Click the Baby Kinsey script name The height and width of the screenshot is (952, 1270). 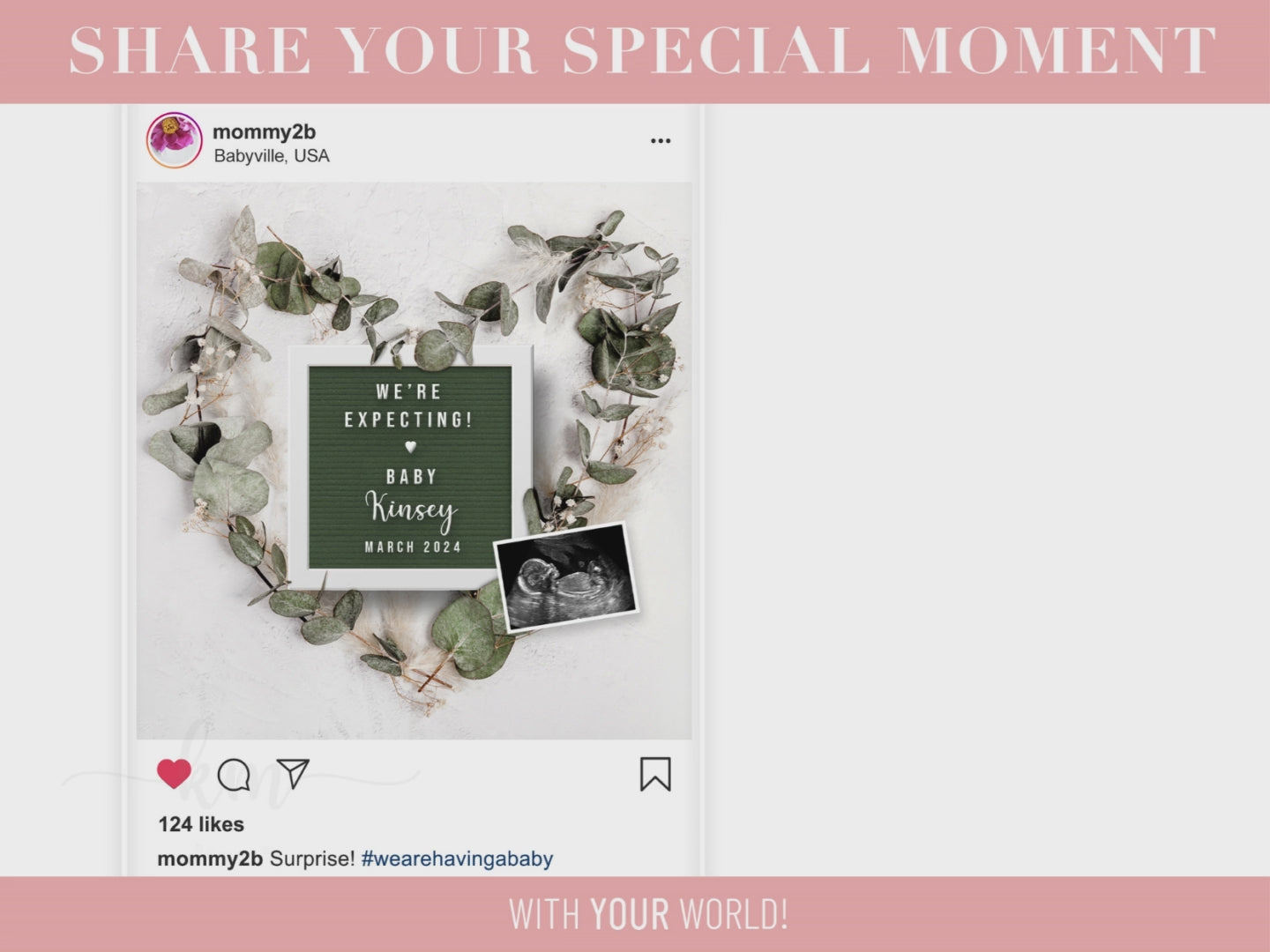tap(411, 509)
